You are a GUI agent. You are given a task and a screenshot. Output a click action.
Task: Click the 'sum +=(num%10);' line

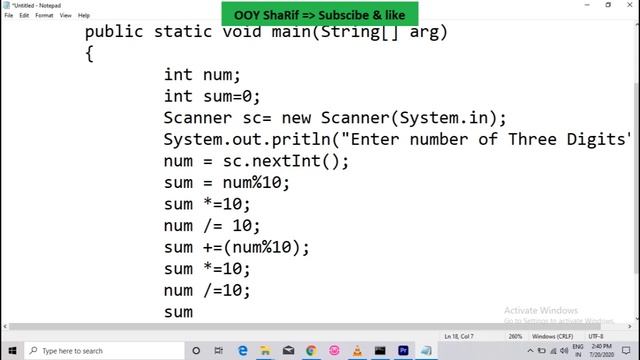point(237,247)
